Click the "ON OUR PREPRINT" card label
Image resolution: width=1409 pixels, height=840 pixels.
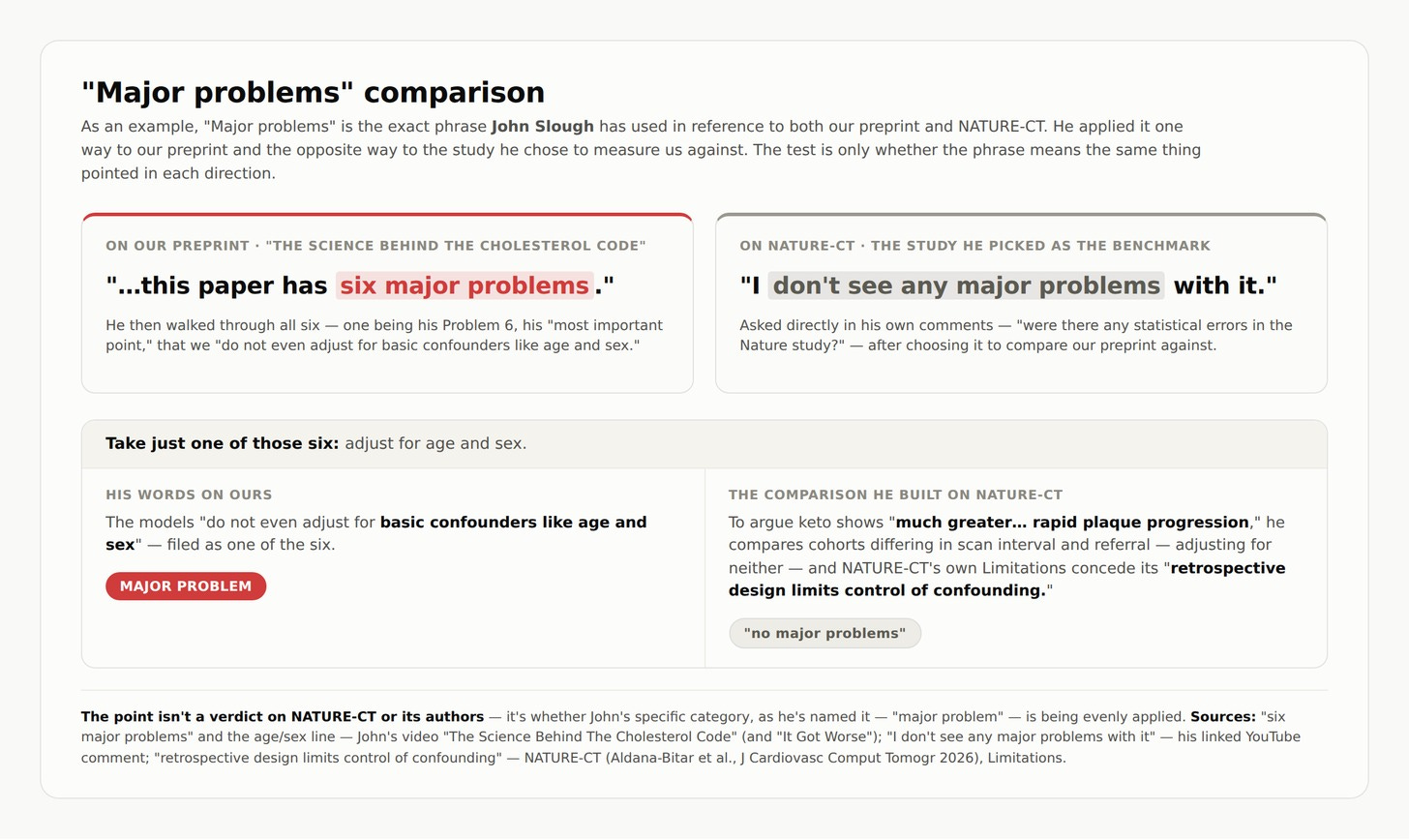375,246
